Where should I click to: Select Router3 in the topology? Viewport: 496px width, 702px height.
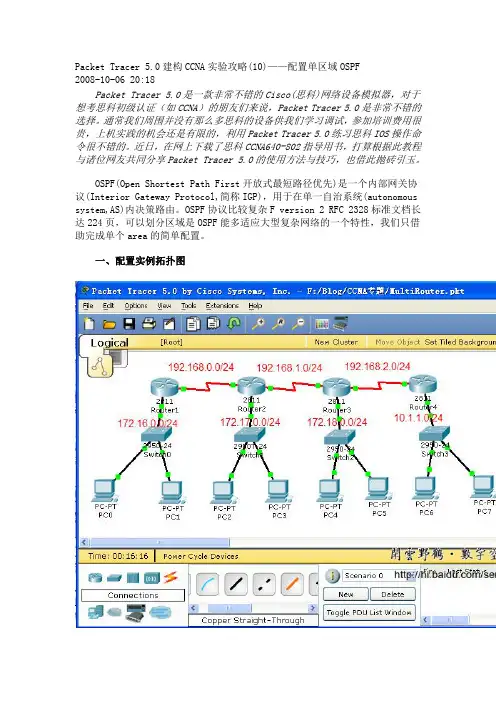[336, 387]
